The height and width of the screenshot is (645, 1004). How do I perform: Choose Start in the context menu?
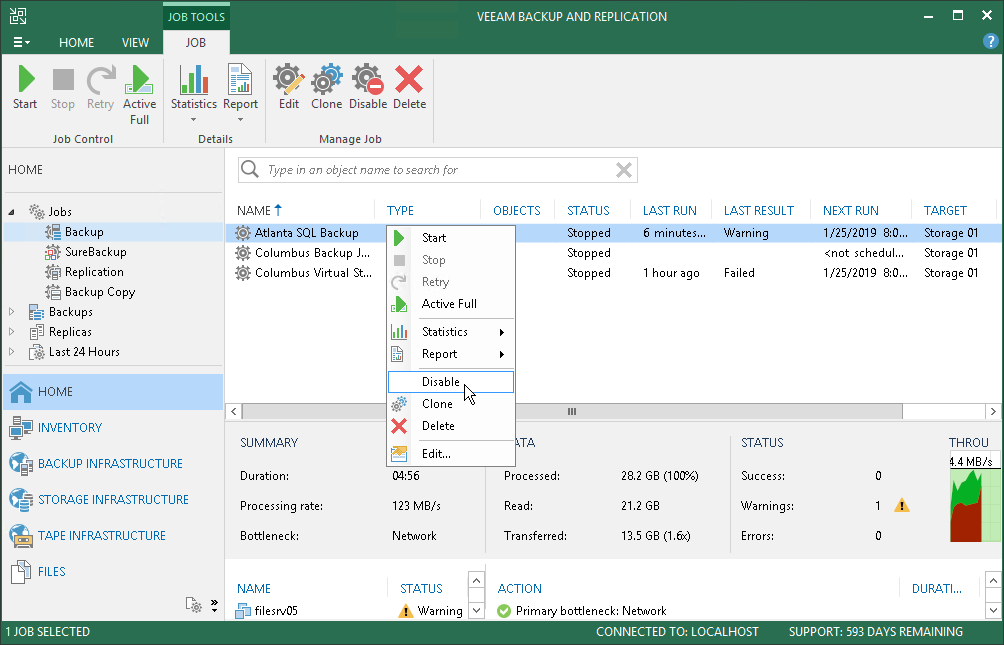click(451, 238)
